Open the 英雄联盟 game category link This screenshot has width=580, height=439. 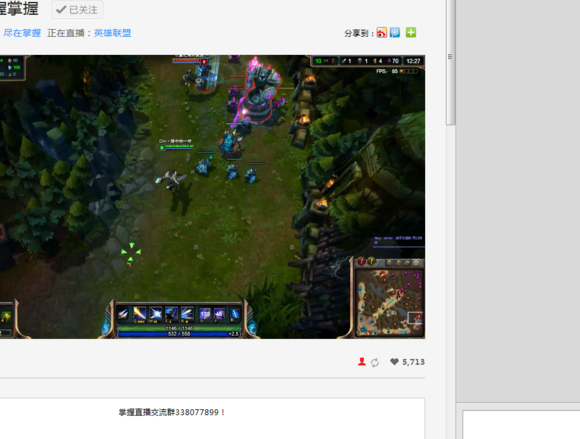point(112,33)
